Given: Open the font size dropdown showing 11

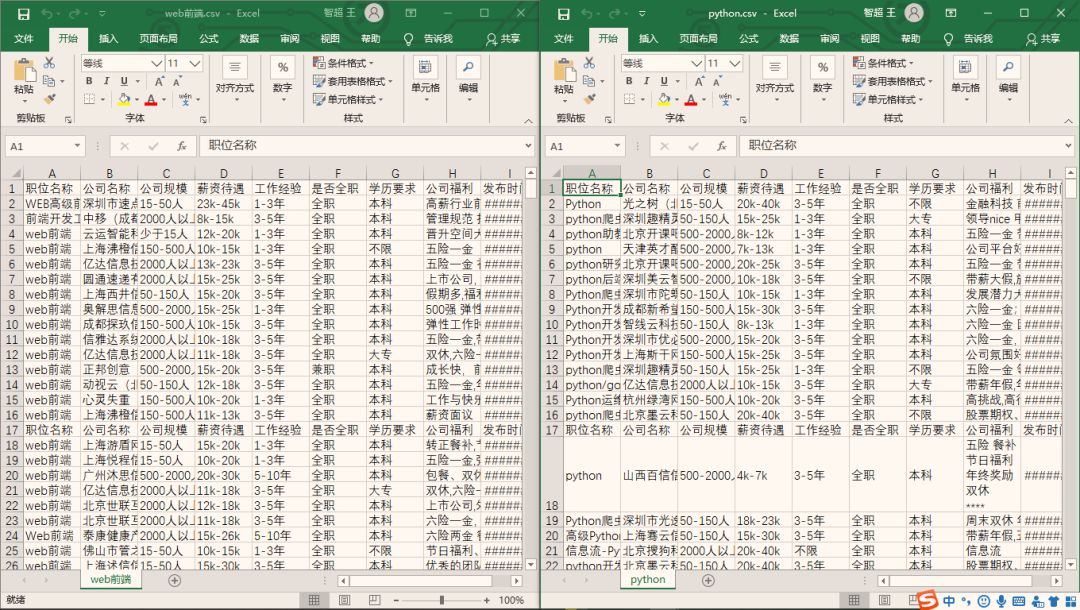Looking at the screenshot, I should pyautogui.click(x=194, y=63).
